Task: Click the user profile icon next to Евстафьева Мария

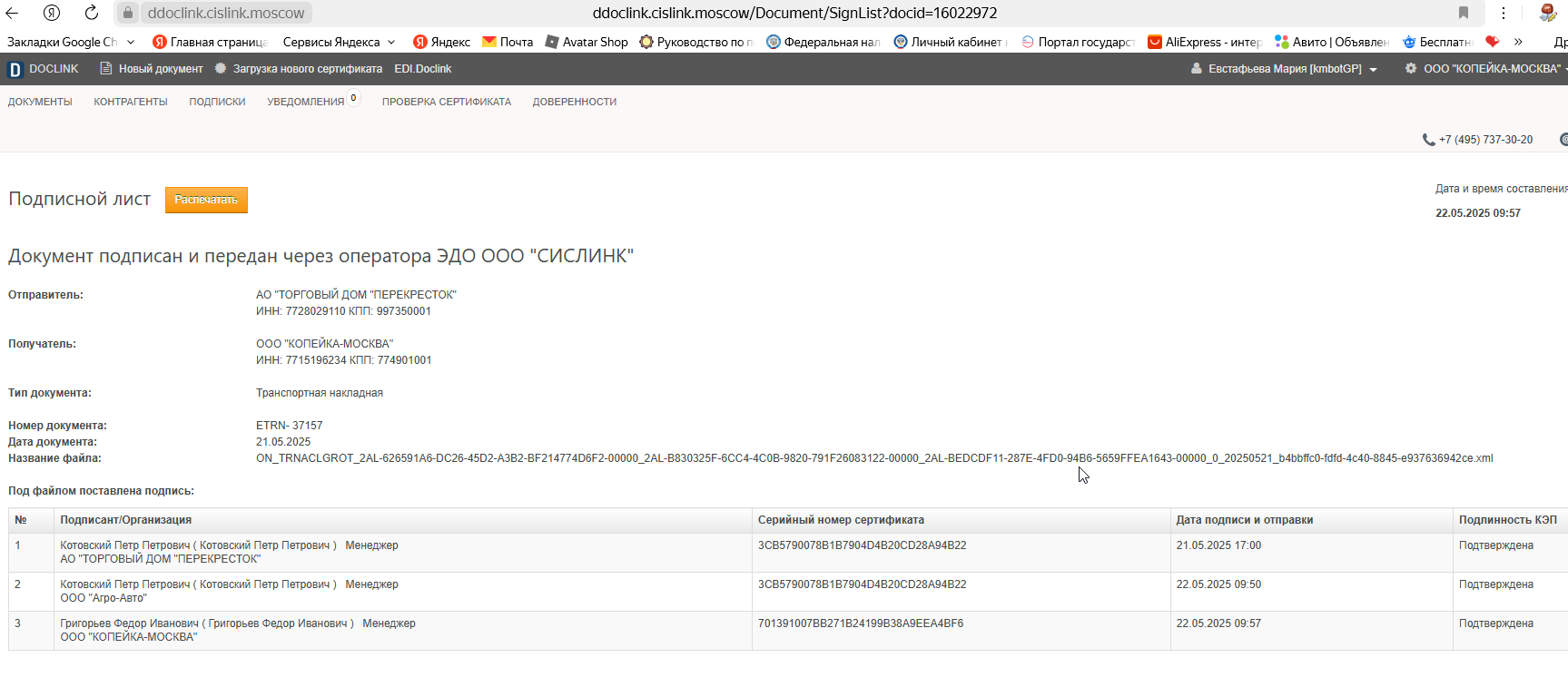Action: pos(1197,68)
